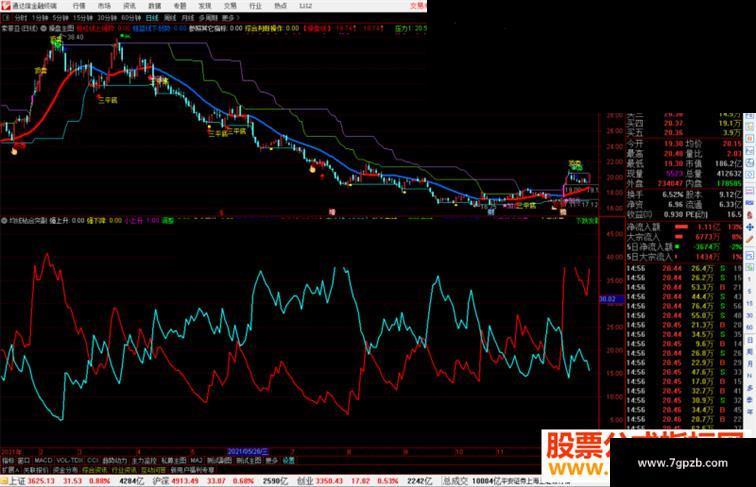Open the 市场 menu
The width and height of the screenshot is (756, 487).
point(104,6)
